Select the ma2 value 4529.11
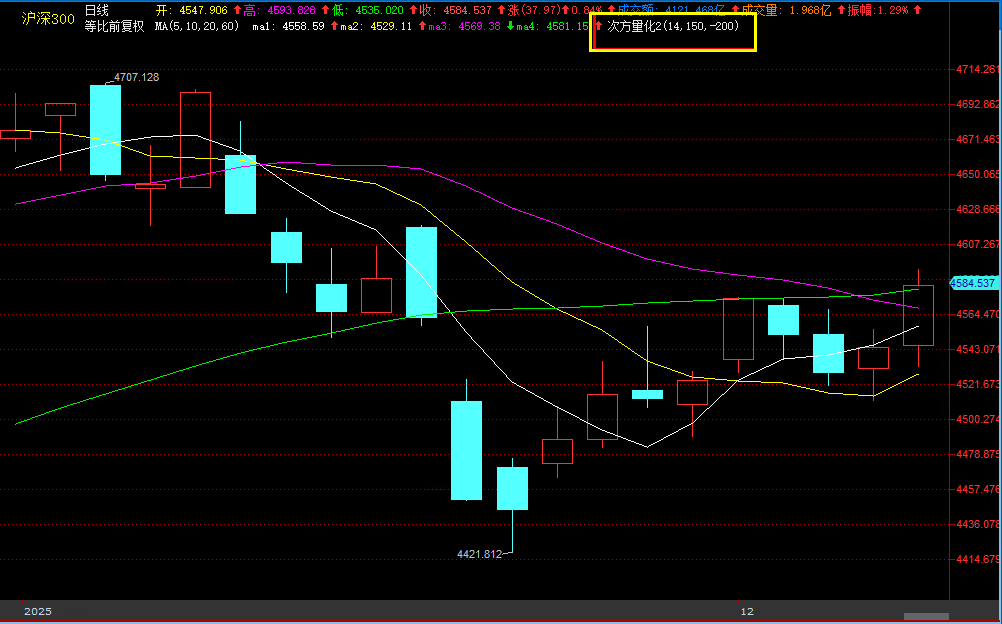 pos(391,26)
